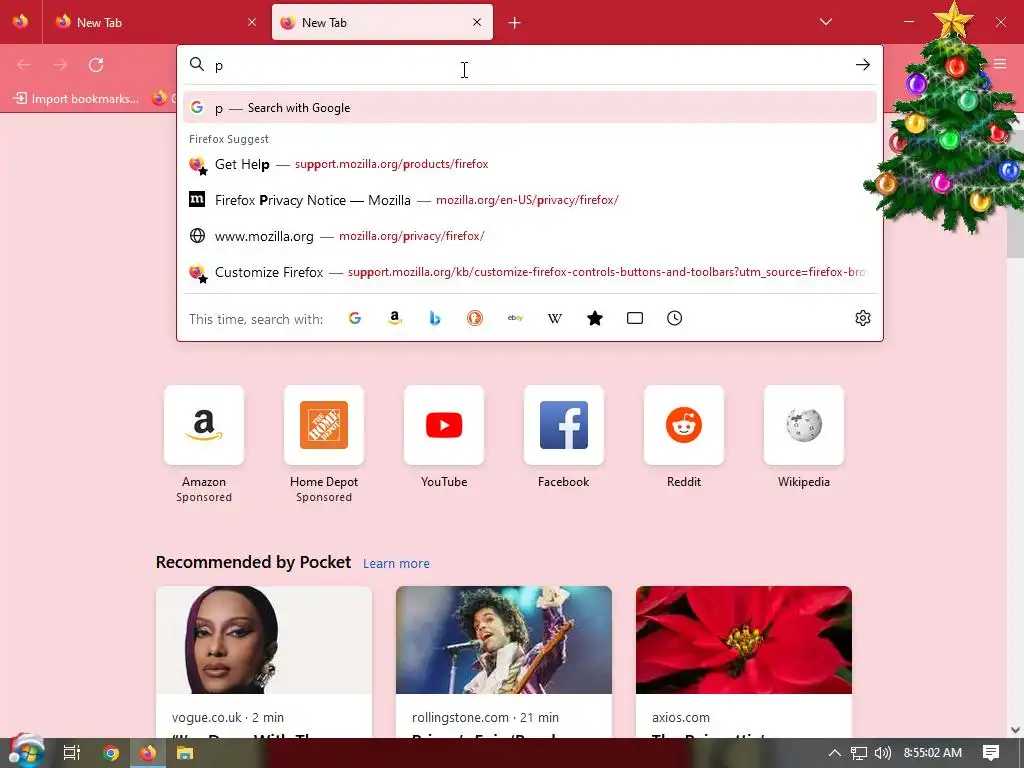Open the List all tabs dropdown
This screenshot has height=768, width=1024.
(825, 22)
